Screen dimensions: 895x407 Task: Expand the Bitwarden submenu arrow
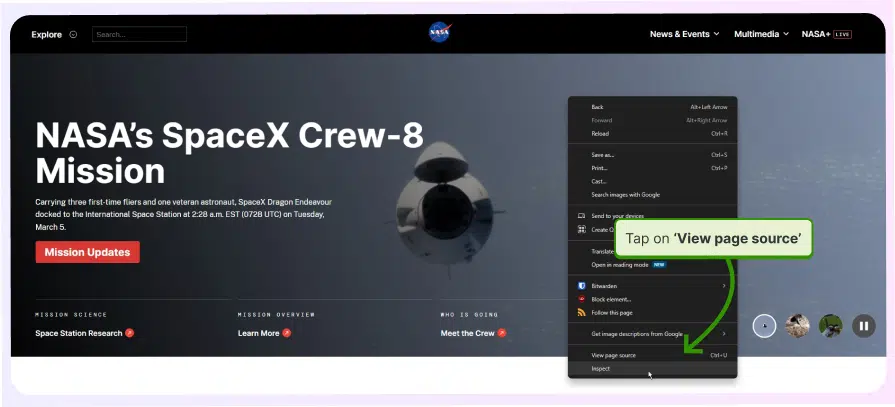(724, 285)
